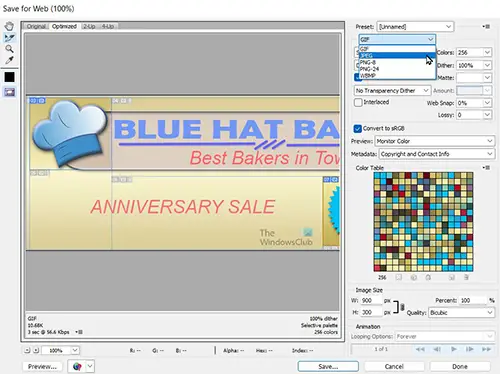
Task: Click the Preview... button
Action: [42, 366]
